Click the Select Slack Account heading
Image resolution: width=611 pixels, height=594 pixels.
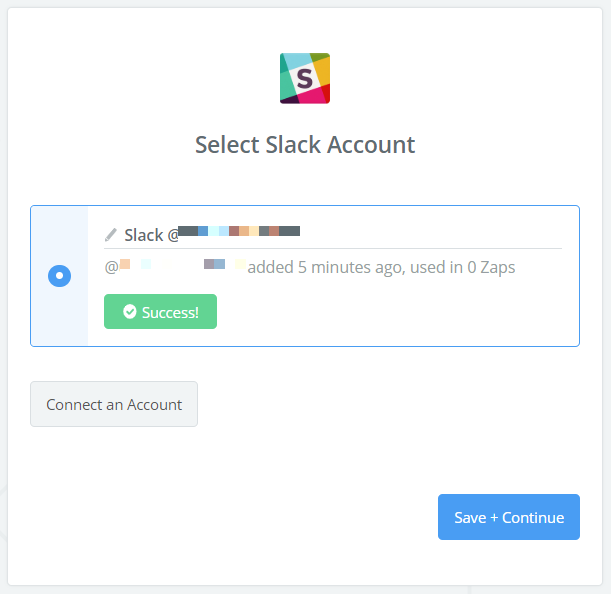pos(305,144)
